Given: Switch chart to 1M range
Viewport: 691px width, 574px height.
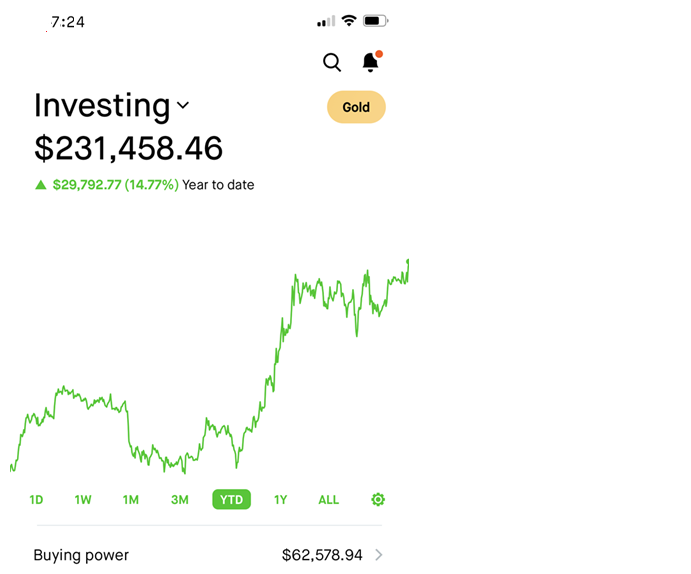Looking at the screenshot, I should tap(131, 500).
